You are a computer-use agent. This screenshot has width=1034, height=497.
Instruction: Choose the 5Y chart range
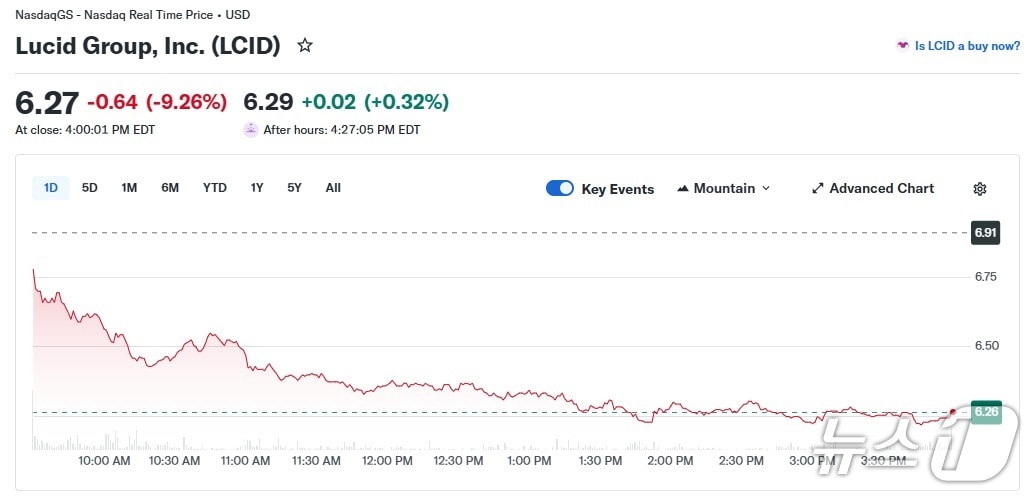294,188
